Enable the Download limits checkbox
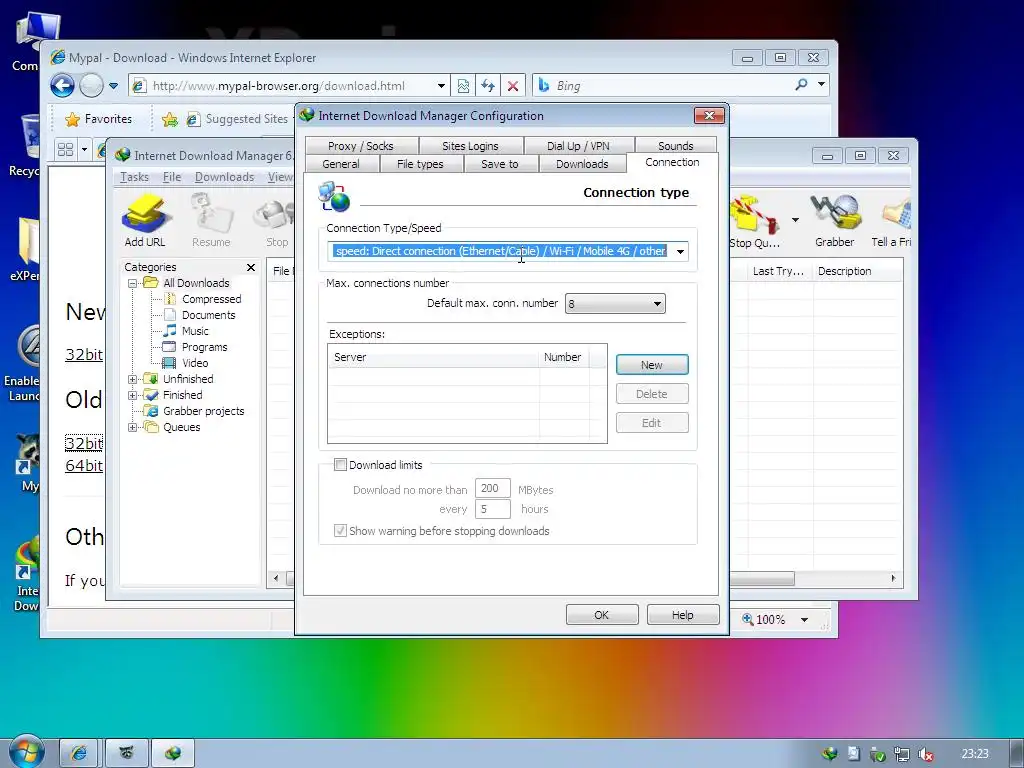Screen dimensions: 1024x768 point(340,464)
